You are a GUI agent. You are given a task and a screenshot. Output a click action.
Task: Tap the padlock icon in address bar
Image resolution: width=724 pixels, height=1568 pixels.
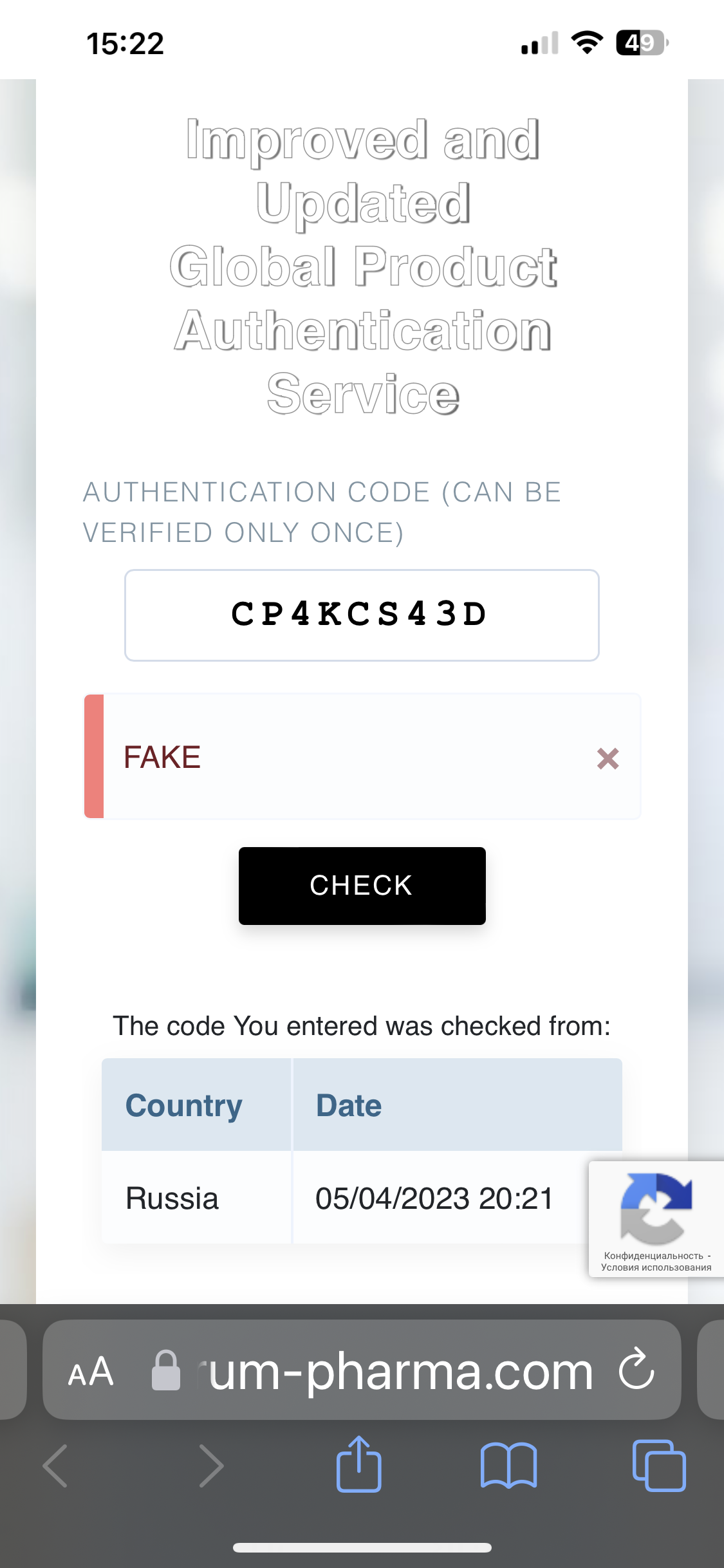pos(165,1370)
